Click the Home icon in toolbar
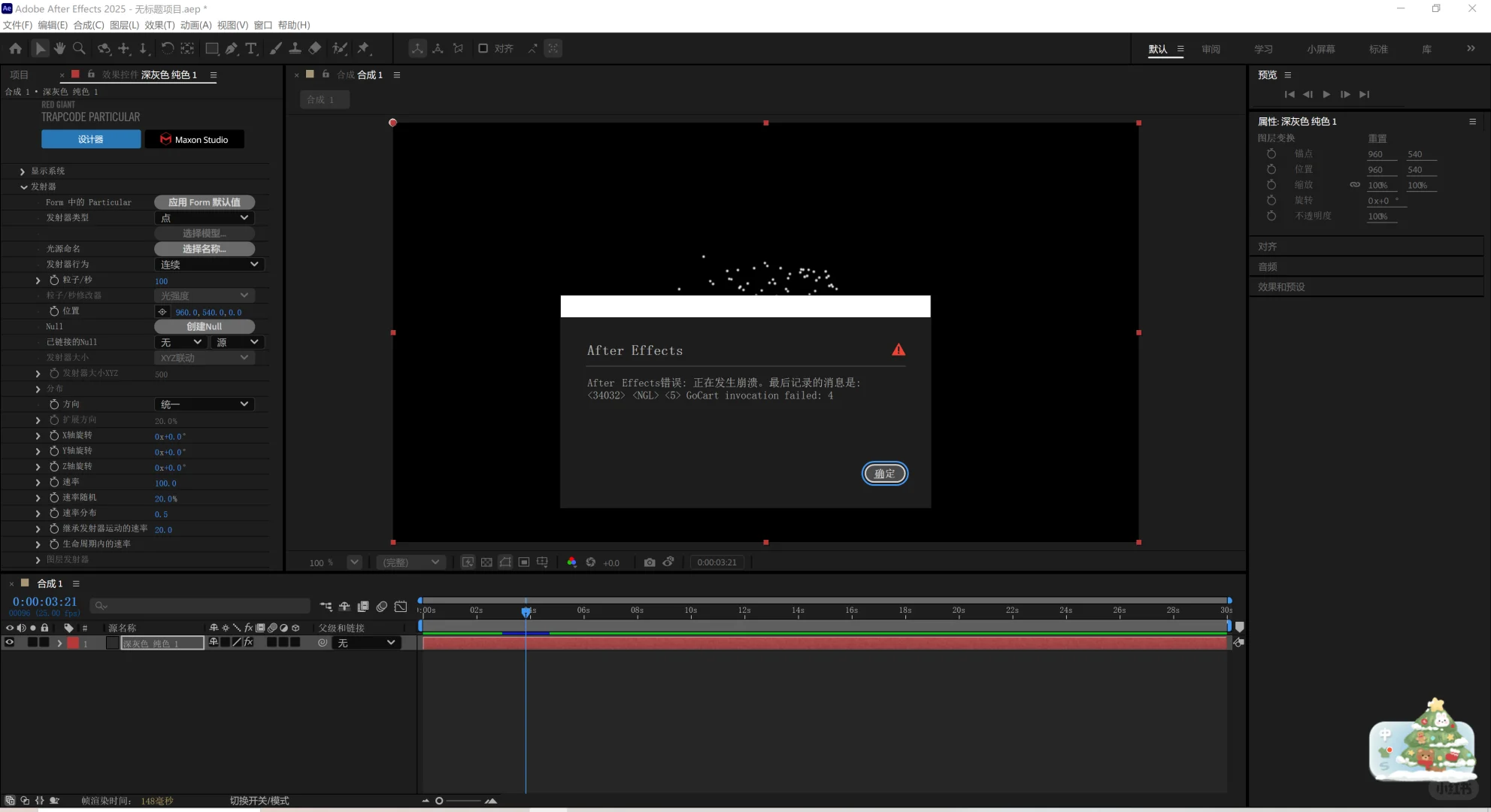This screenshot has width=1491, height=812. point(16,48)
